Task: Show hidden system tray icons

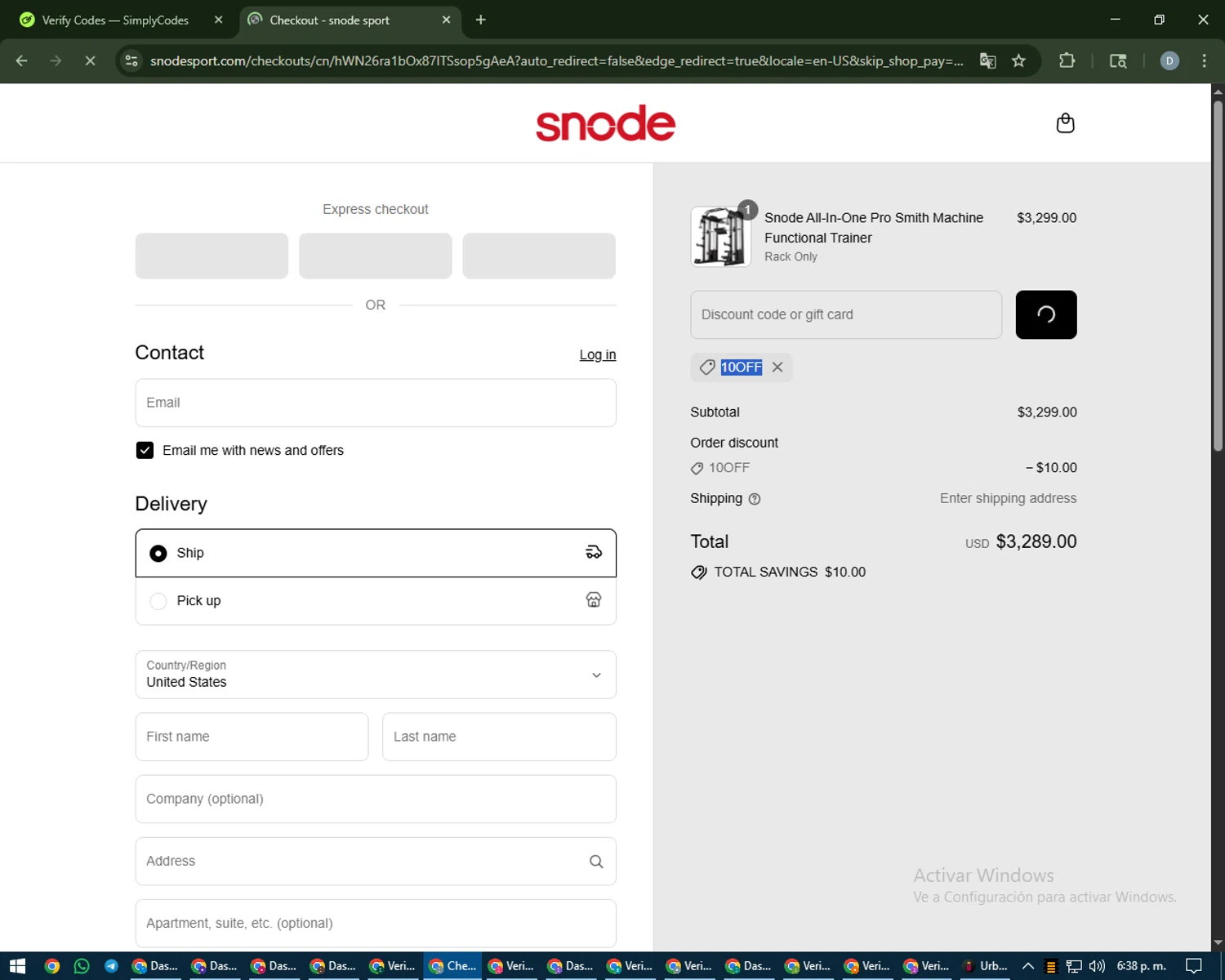Action: pos(1028,966)
